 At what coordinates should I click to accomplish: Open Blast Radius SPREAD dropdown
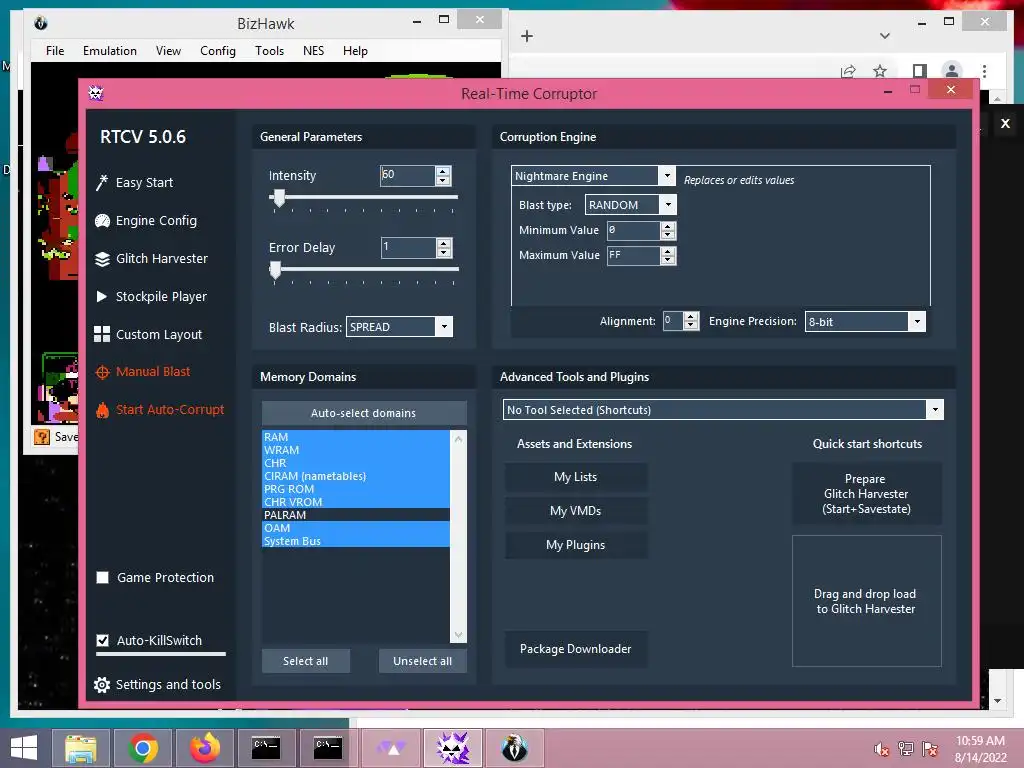point(444,327)
